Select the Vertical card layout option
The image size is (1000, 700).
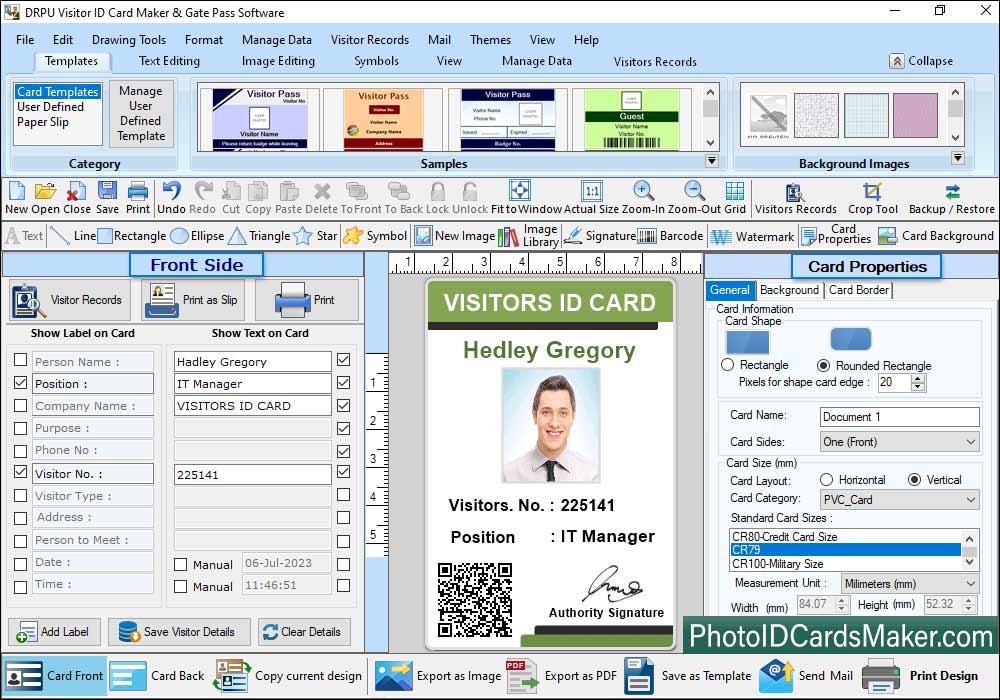coord(915,479)
